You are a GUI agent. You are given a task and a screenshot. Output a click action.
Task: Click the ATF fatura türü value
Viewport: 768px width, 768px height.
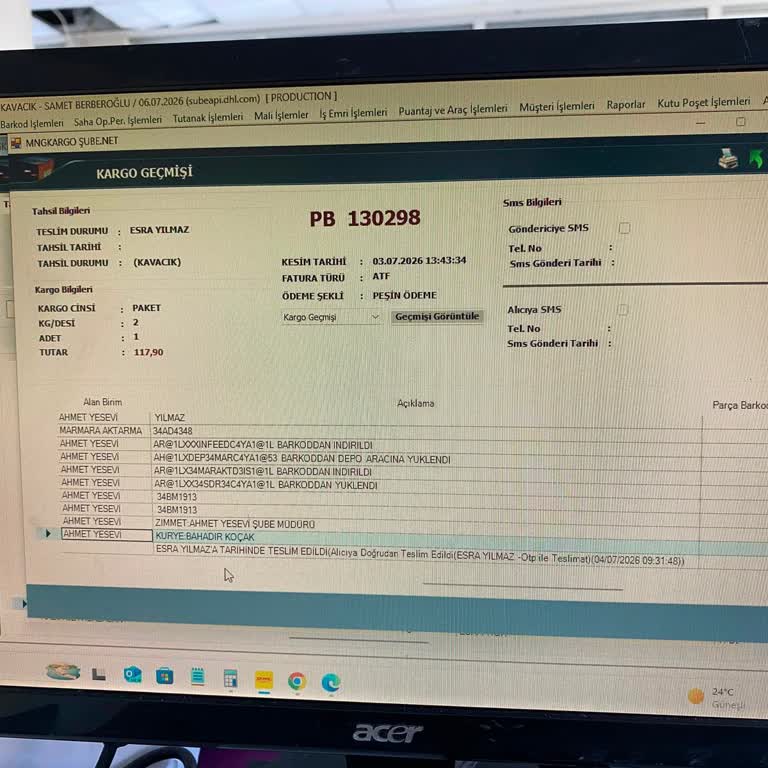381,276
